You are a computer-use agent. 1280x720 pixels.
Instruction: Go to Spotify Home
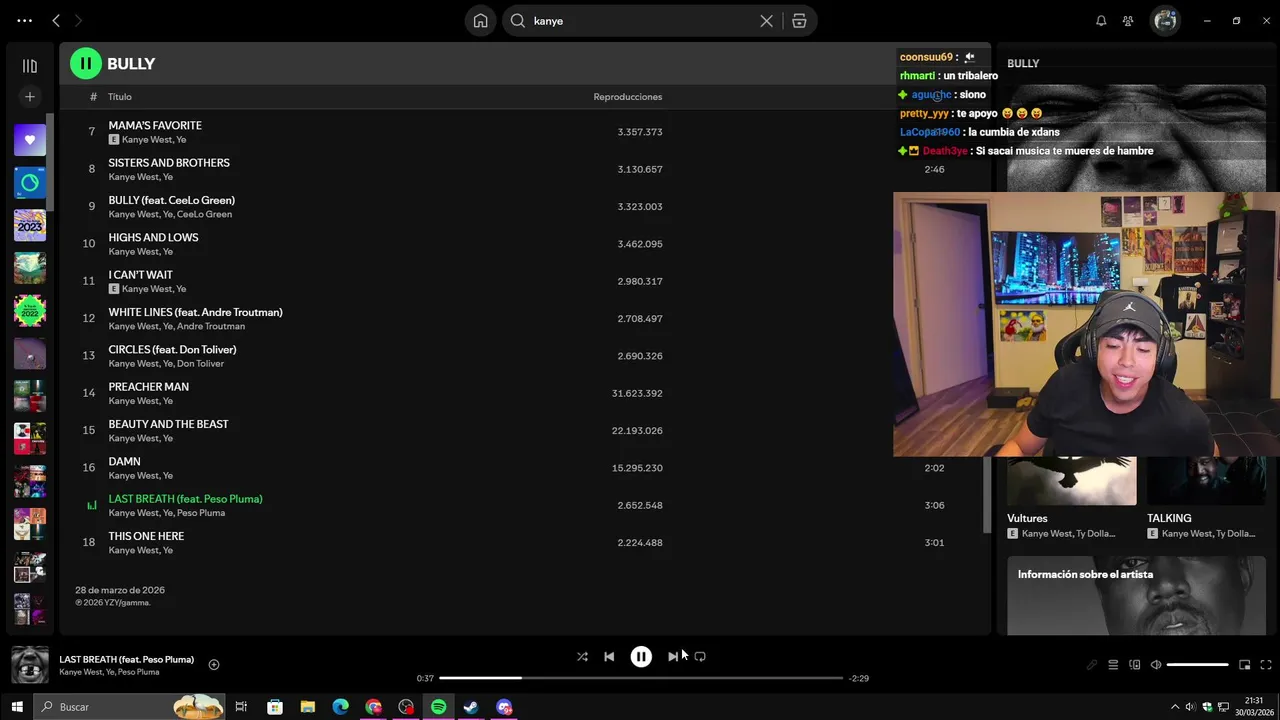(481, 21)
